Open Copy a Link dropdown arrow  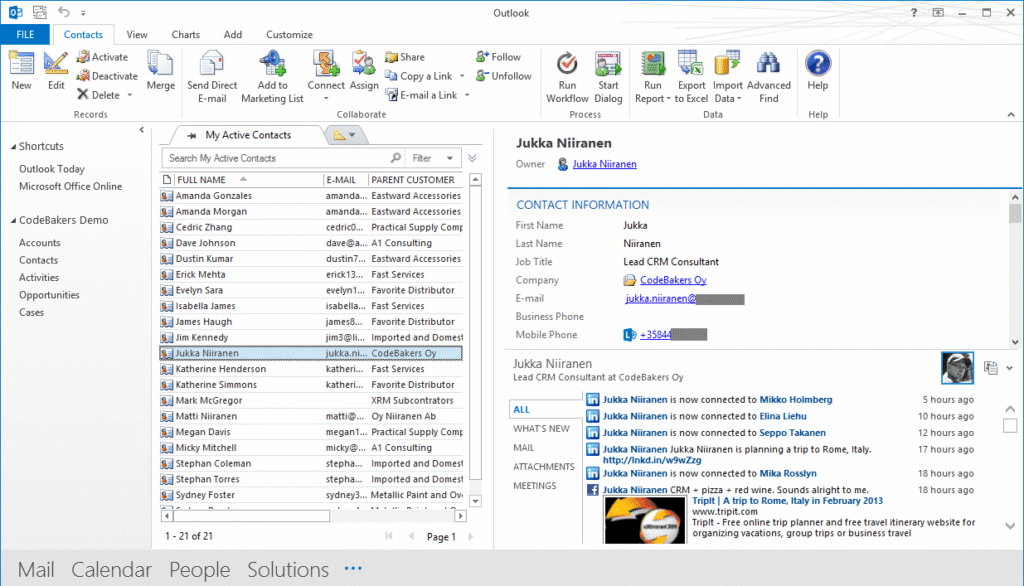pyautogui.click(x=462, y=76)
